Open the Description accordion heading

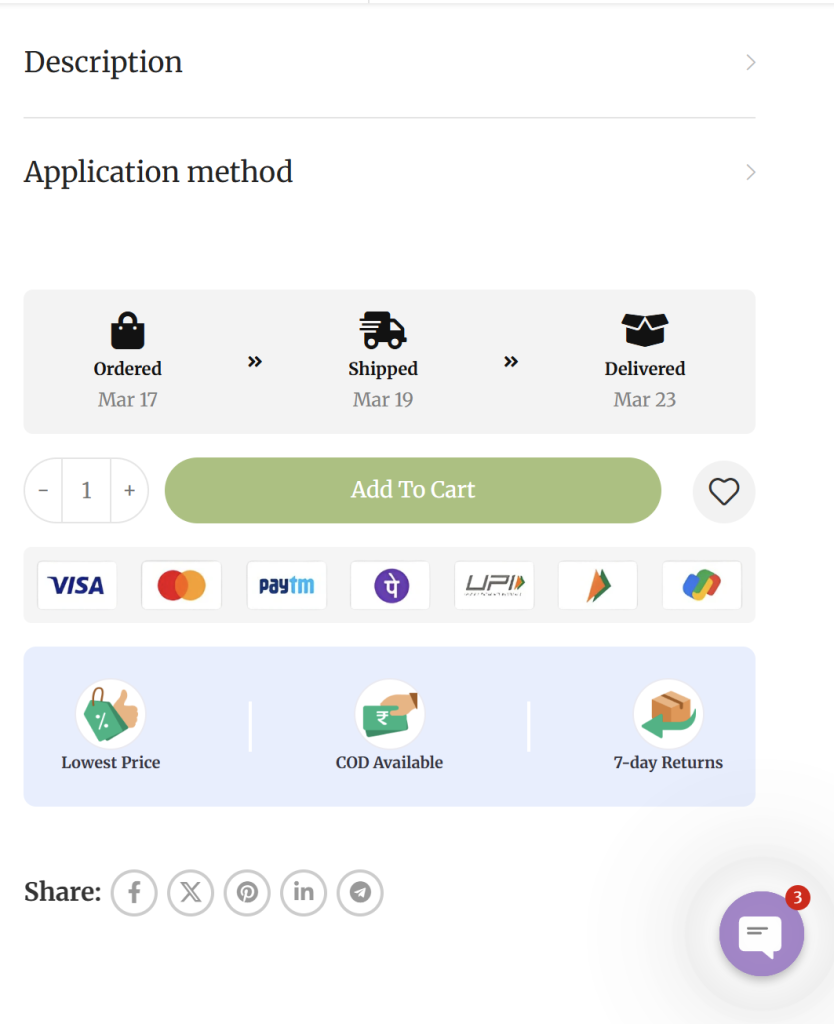click(103, 63)
